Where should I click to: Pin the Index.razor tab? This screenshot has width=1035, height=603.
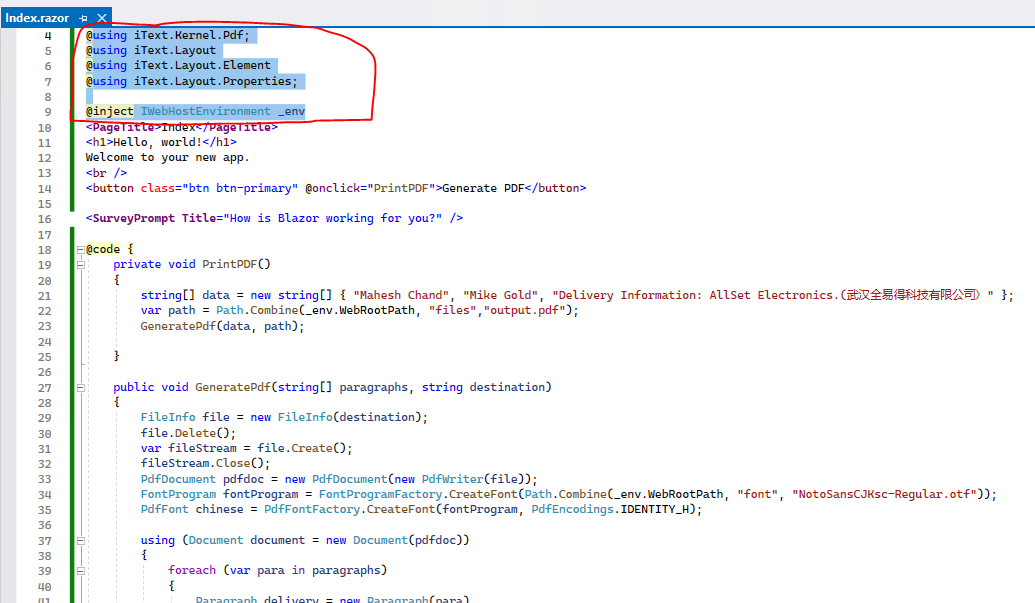[83, 18]
